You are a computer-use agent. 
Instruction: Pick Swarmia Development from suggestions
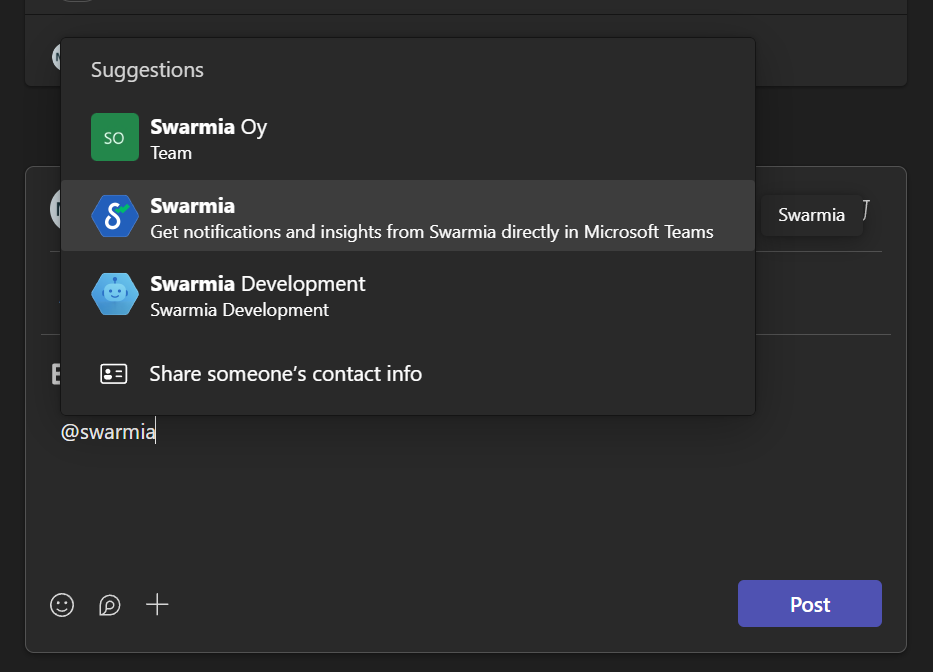click(258, 284)
